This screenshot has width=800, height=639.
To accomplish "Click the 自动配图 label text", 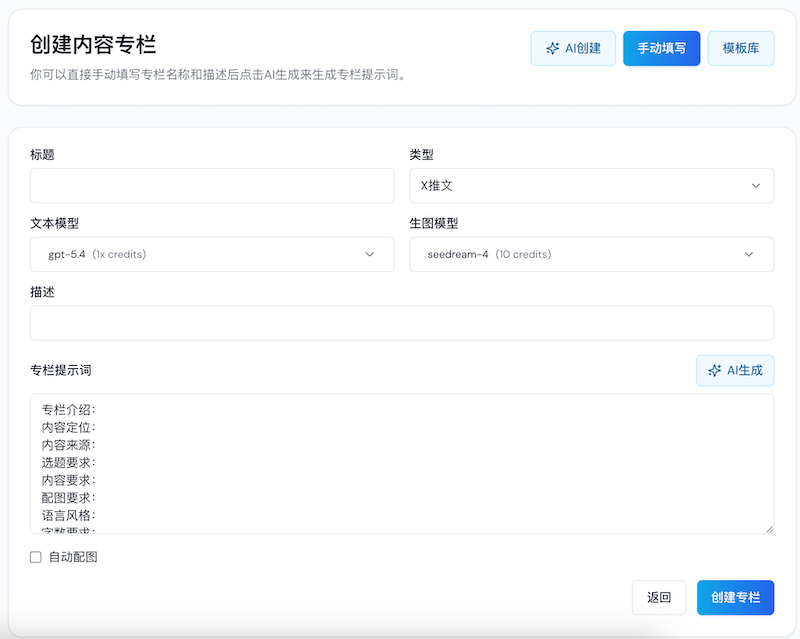I will coord(73,557).
